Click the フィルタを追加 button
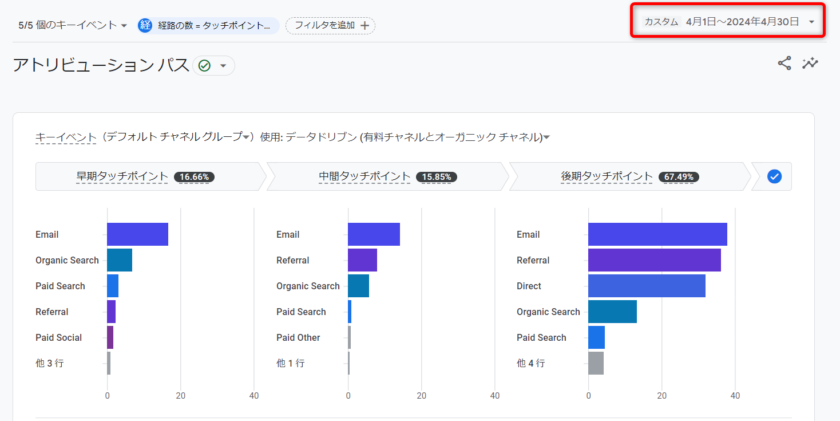This screenshot has width=840, height=421. [329, 26]
